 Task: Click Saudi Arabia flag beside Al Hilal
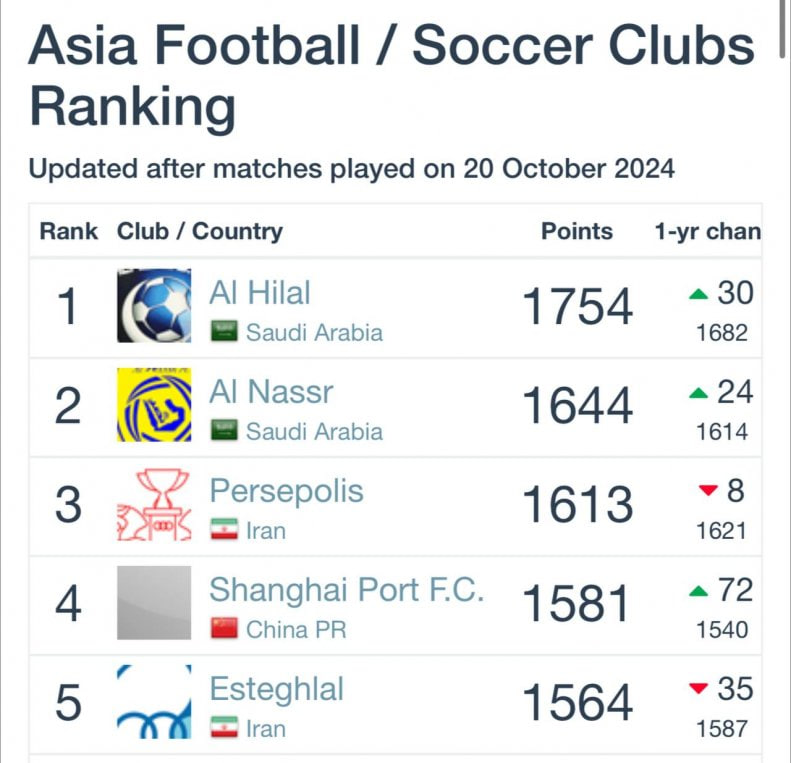click(x=224, y=332)
